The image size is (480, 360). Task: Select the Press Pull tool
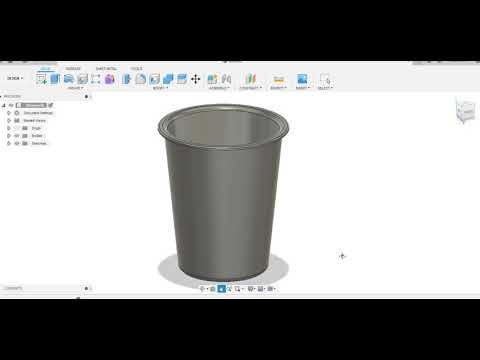tap(127, 79)
